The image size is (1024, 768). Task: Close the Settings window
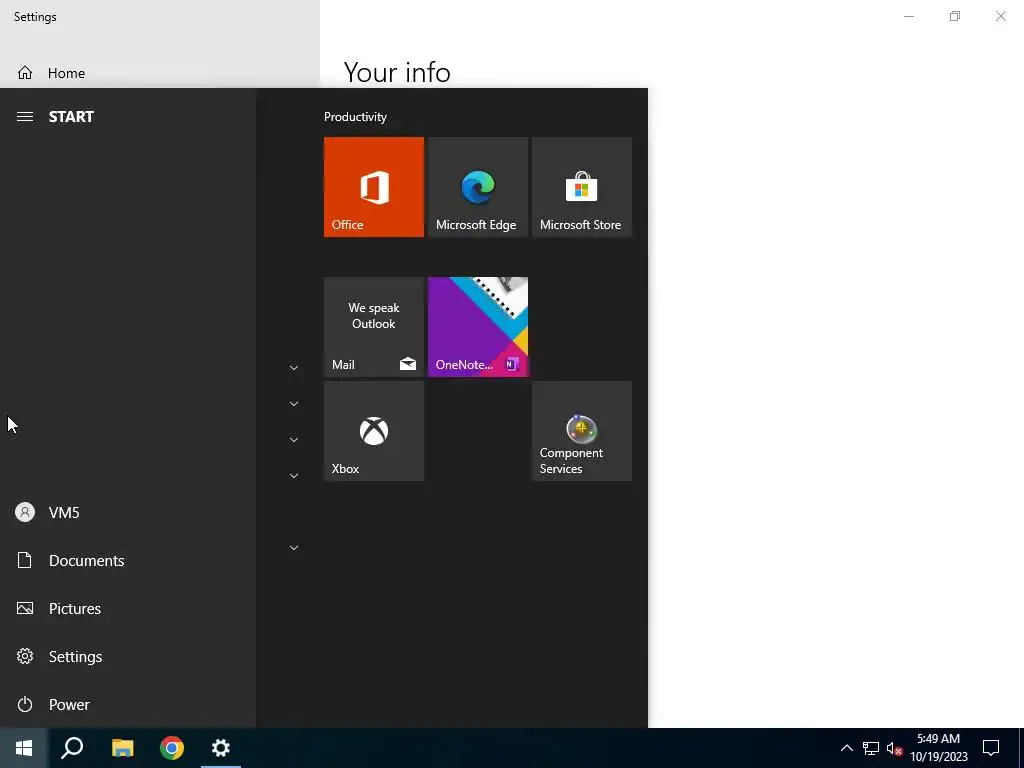(1000, 16)
